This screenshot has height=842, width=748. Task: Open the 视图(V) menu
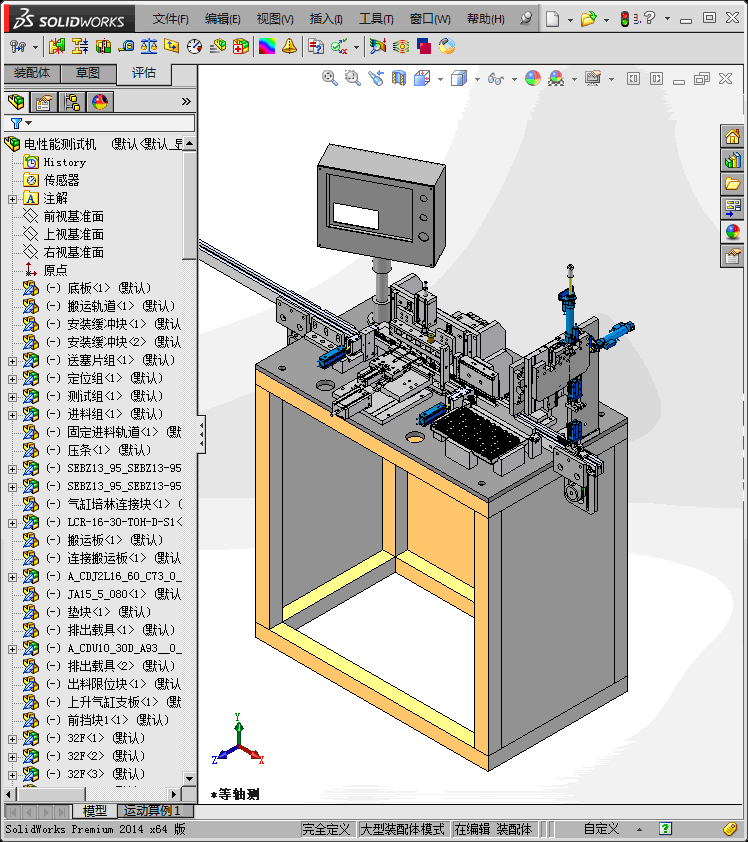coord(275,19)
